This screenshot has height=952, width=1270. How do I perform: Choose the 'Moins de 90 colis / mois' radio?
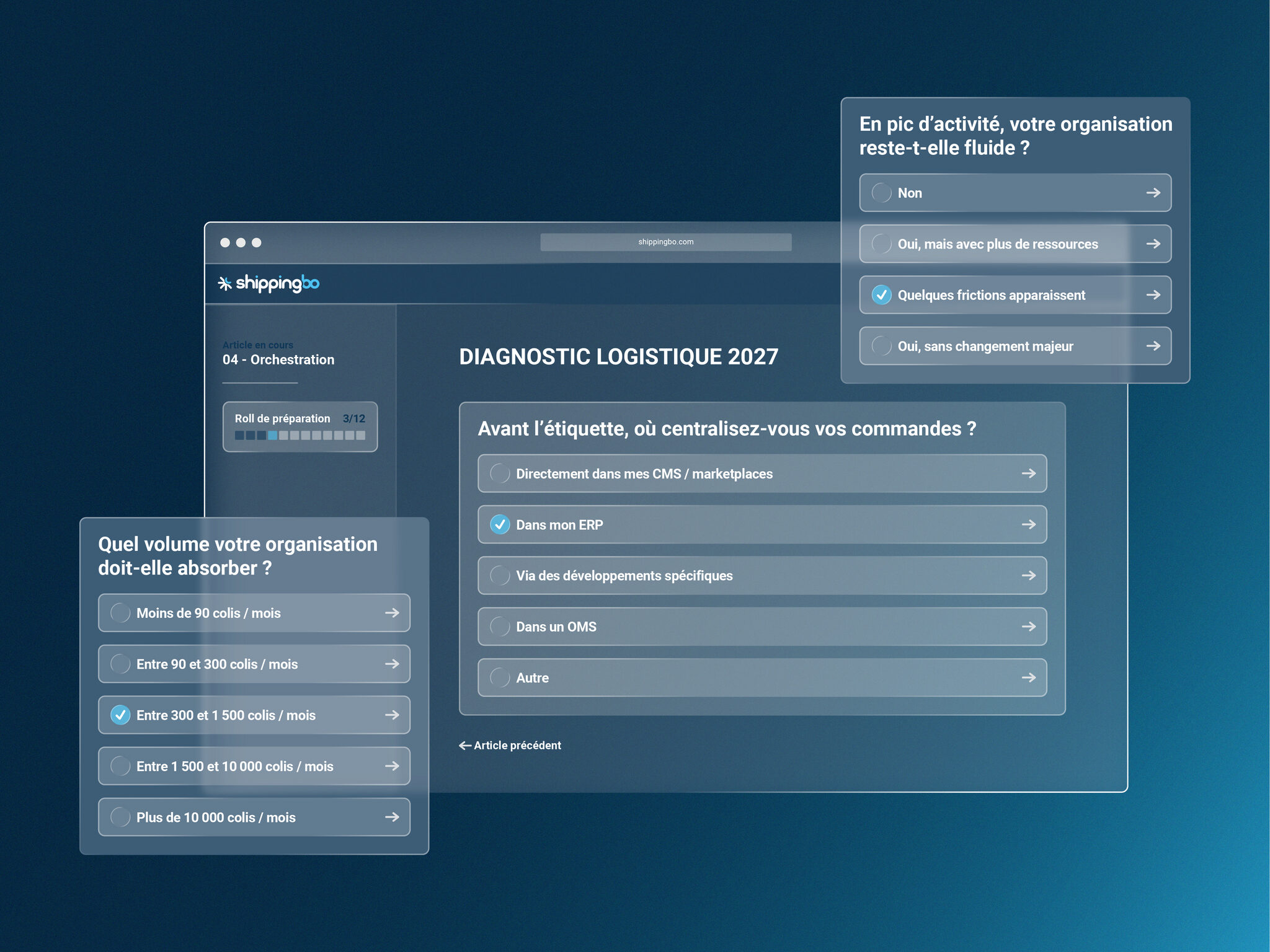[x=120, y=613]
